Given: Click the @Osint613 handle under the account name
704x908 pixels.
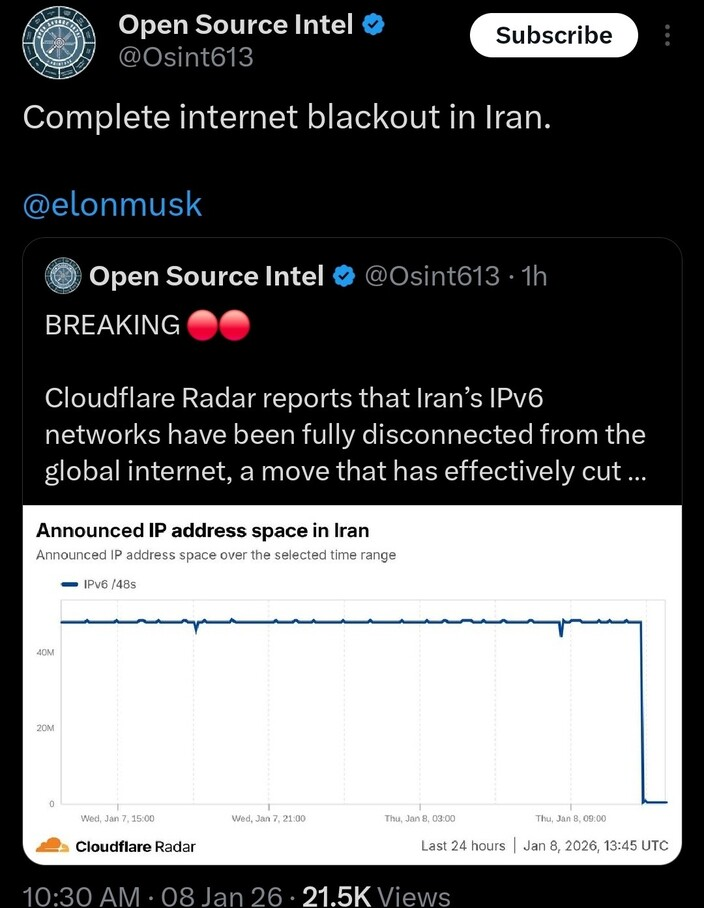Looking at the screenshot, I should pyautogui.click(x=186, y=58).
